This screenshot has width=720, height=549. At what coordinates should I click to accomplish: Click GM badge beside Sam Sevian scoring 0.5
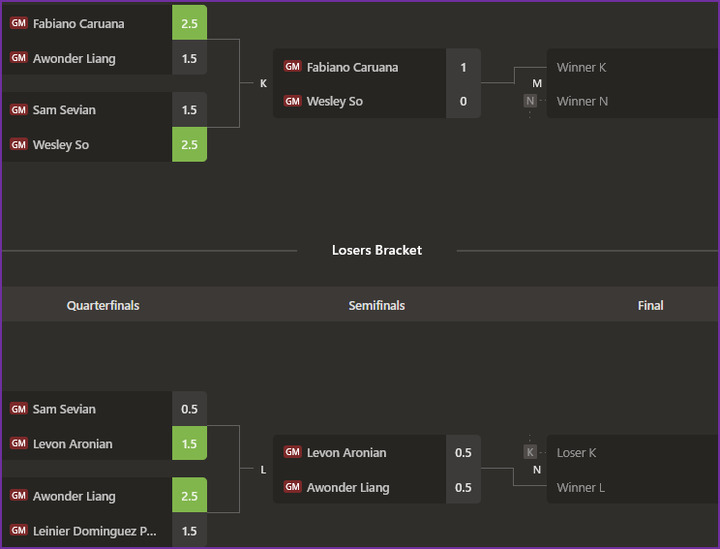click(x=18, y=409)
